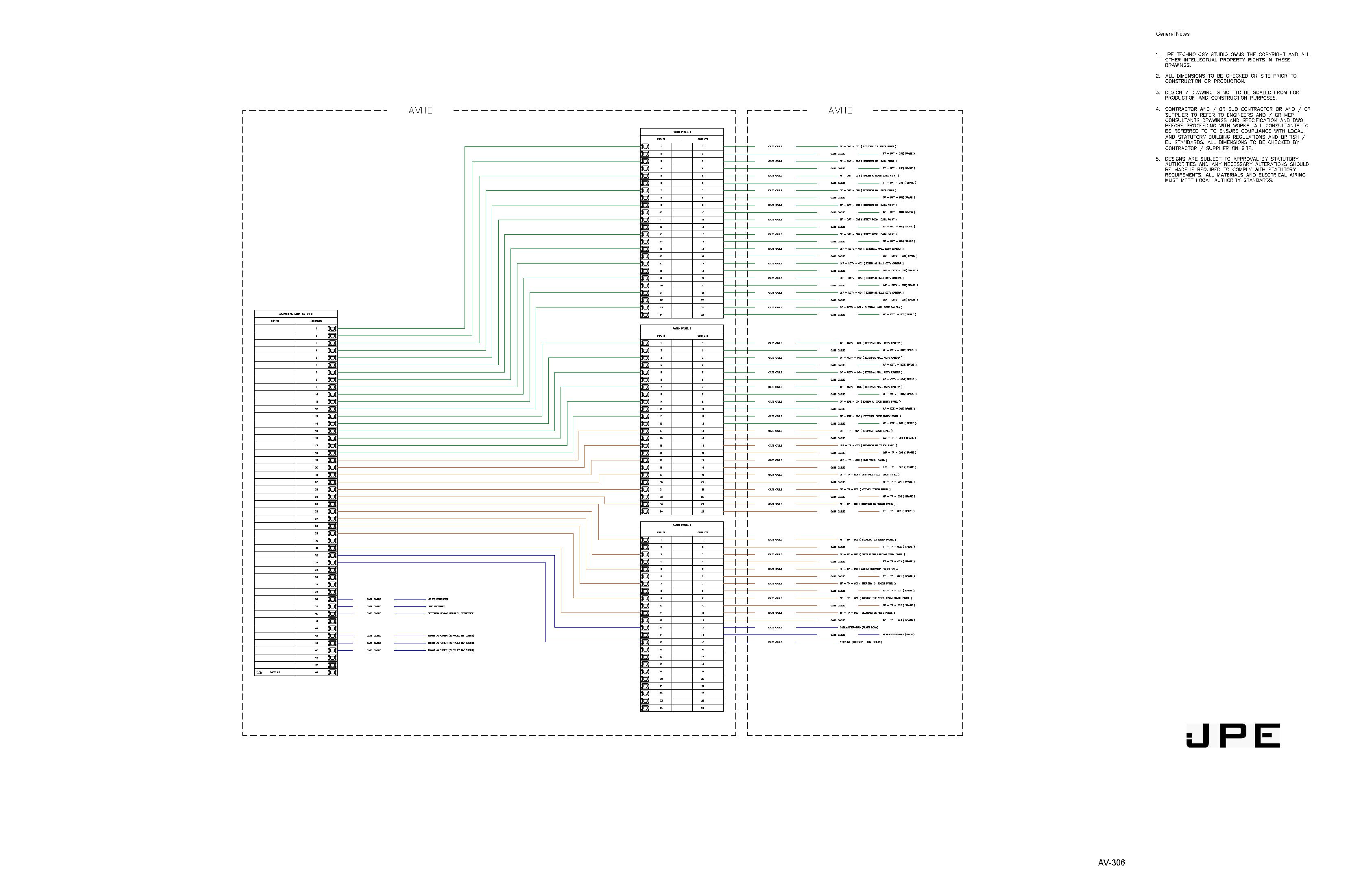This screenshot has width=1346, height=896.
Task: Click Patch Panel 7 input 24 port icon
Action: pos(645,708)
